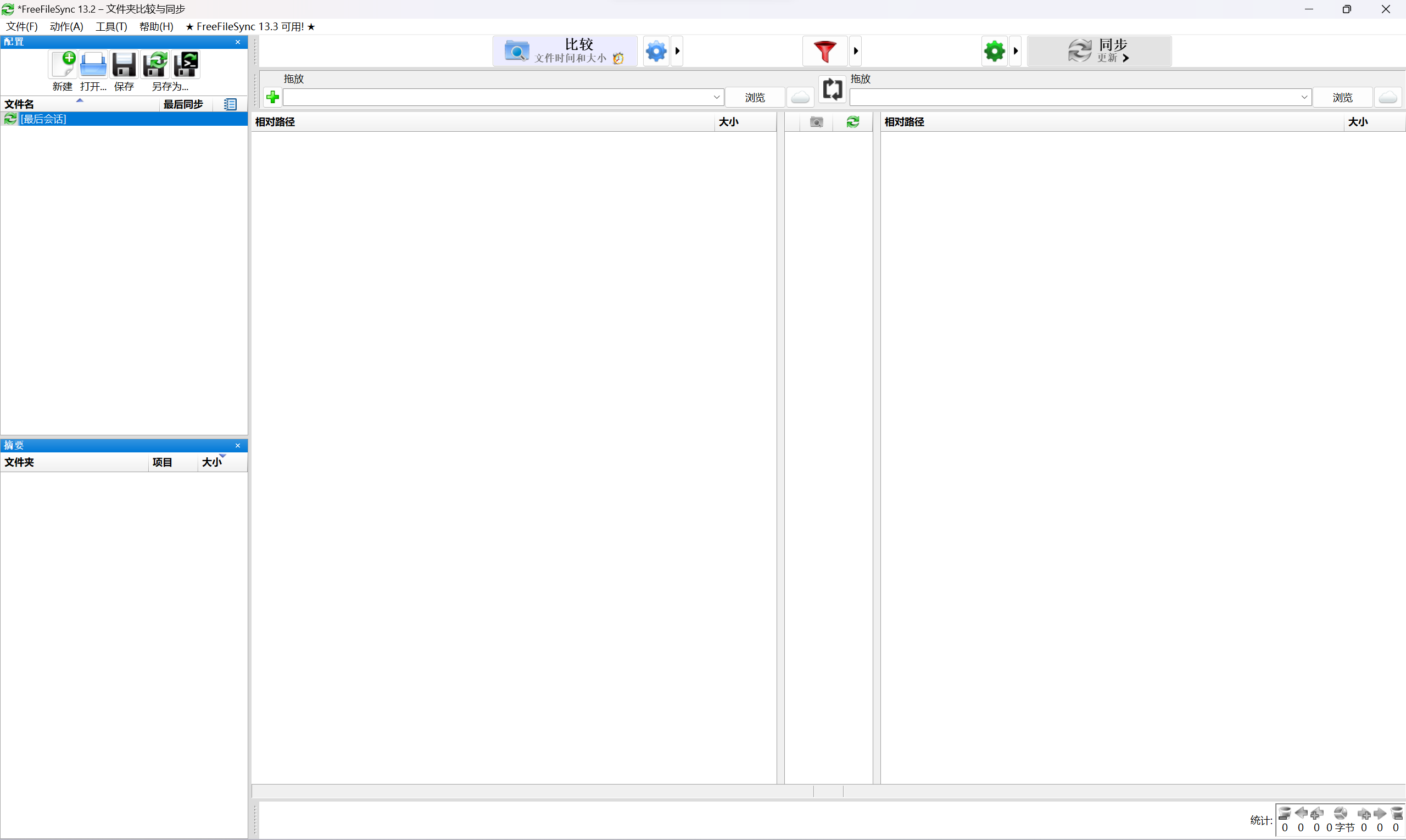Viewport: 1406px width, 840px height.
Task: Select [最后会话] configuration row
Action: click(x=124, y=119)
